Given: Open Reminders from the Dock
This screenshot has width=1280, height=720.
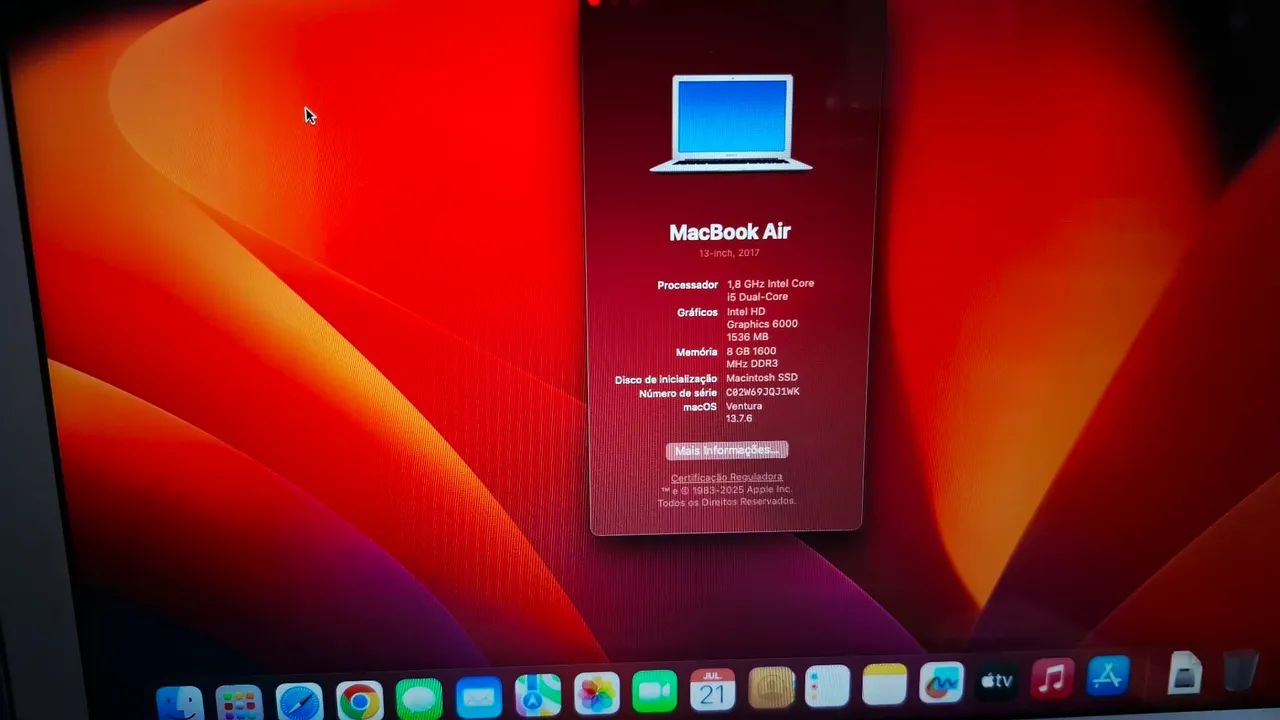Looking at the screenshot, I should click(x=827, y=686).
